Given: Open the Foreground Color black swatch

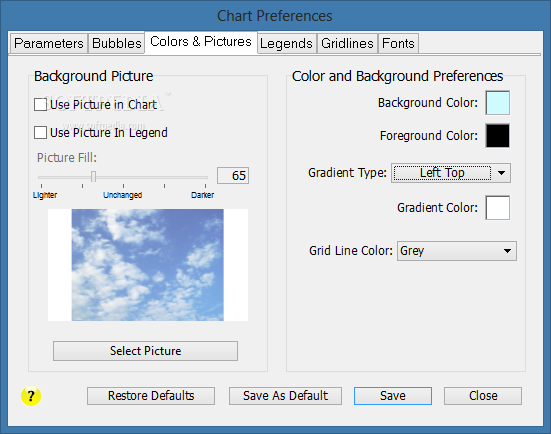Looking at the screenshot, I should [498, 136].
